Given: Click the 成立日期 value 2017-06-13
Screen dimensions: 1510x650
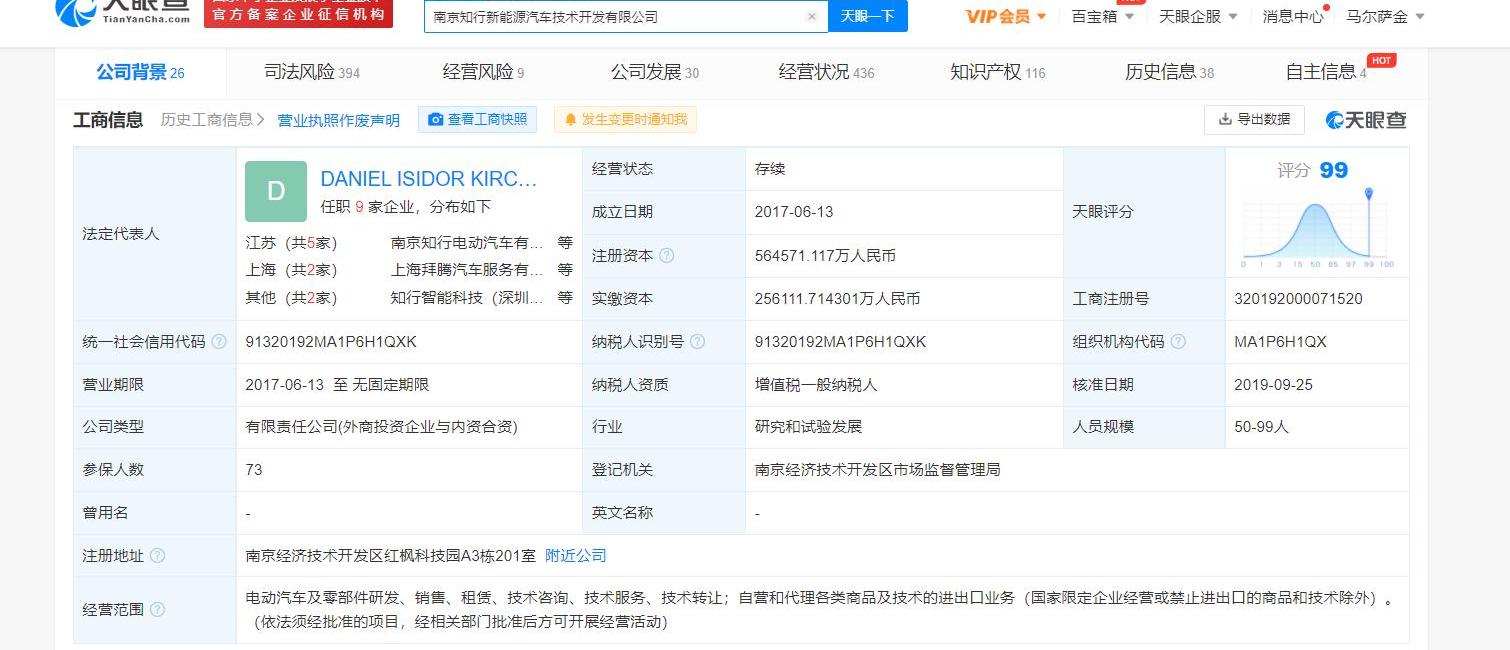Looking at the screenshot, I should (794, 212).
